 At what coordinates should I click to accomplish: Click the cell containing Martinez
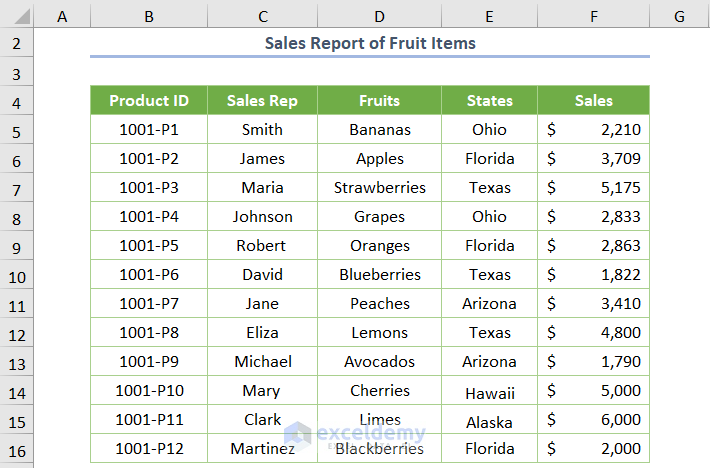point(262,449)
